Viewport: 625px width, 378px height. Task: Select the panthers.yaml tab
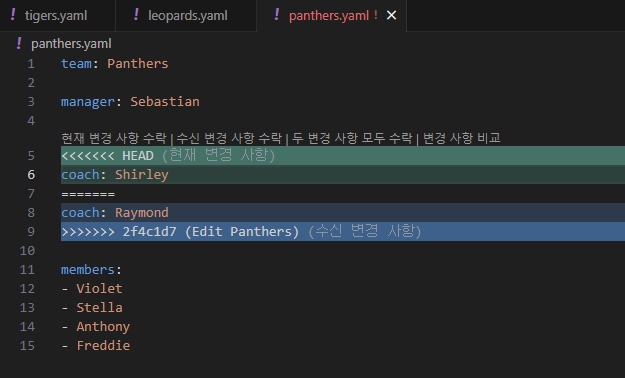coord(328,16)
